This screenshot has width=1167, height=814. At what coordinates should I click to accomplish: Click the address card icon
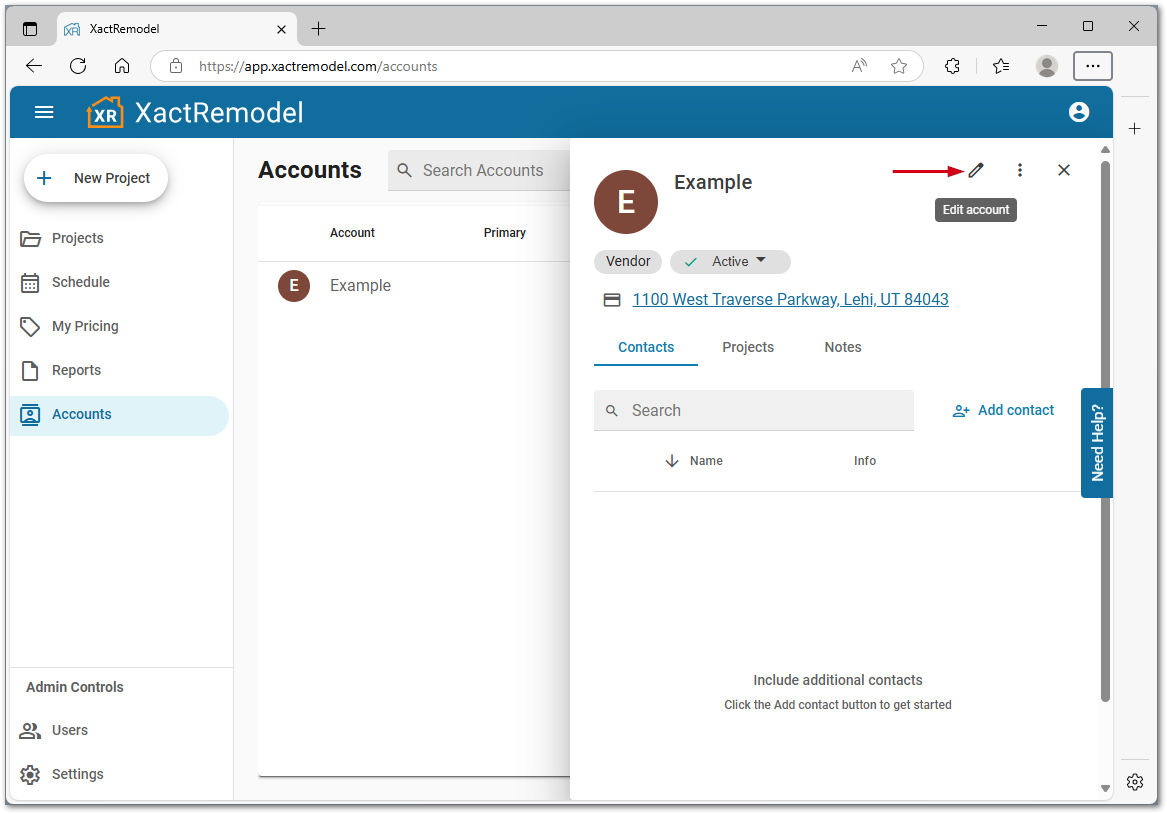pos(612,300)
